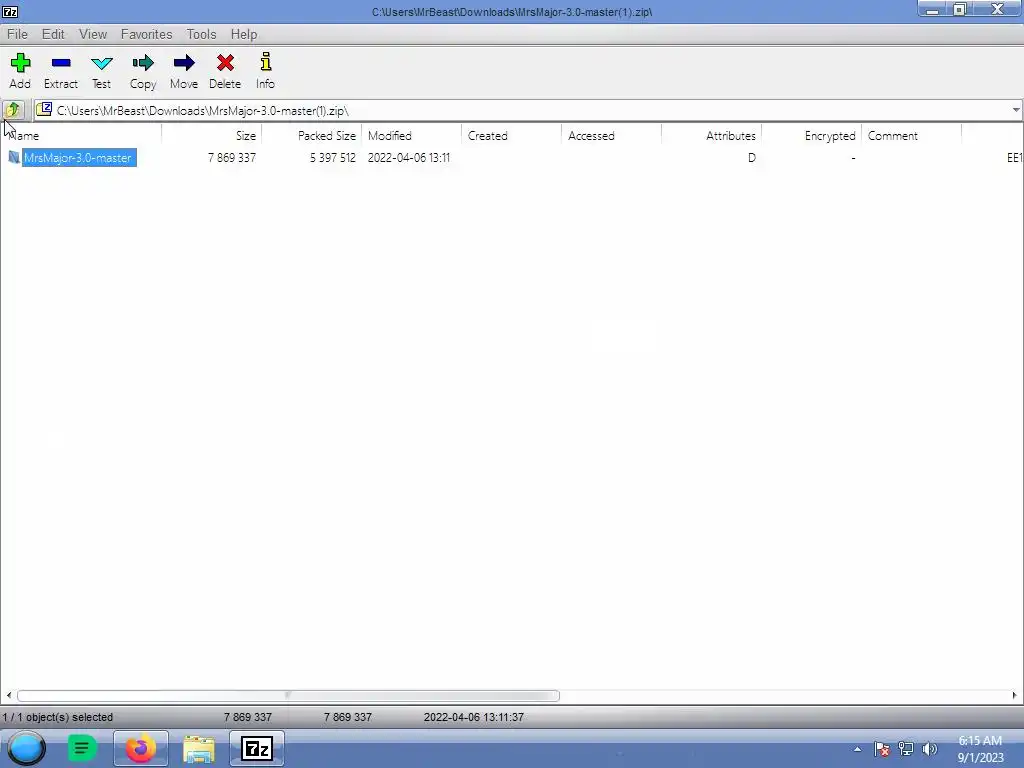Screen dimensions: 1024x768
Task: Click the packed size value 5 397 512
Action: (x=332, y=157)
